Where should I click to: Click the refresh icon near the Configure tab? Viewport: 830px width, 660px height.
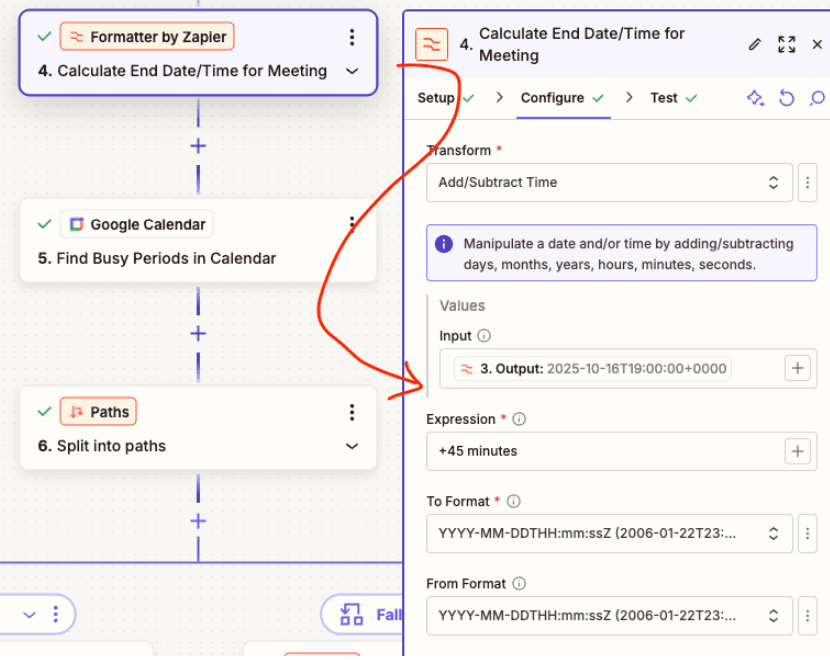pyautogui.click(x=786, y=98)
